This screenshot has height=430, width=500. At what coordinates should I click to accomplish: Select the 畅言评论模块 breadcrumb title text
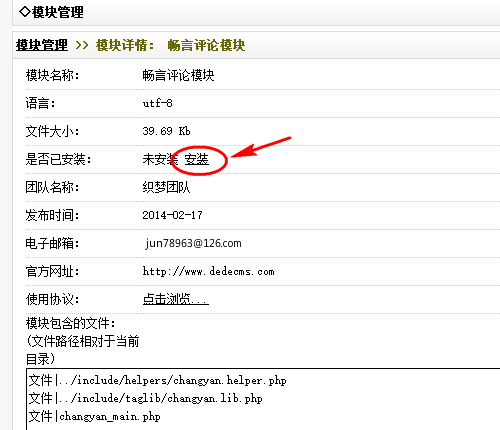pyautogui.click(x=206, y=45)
